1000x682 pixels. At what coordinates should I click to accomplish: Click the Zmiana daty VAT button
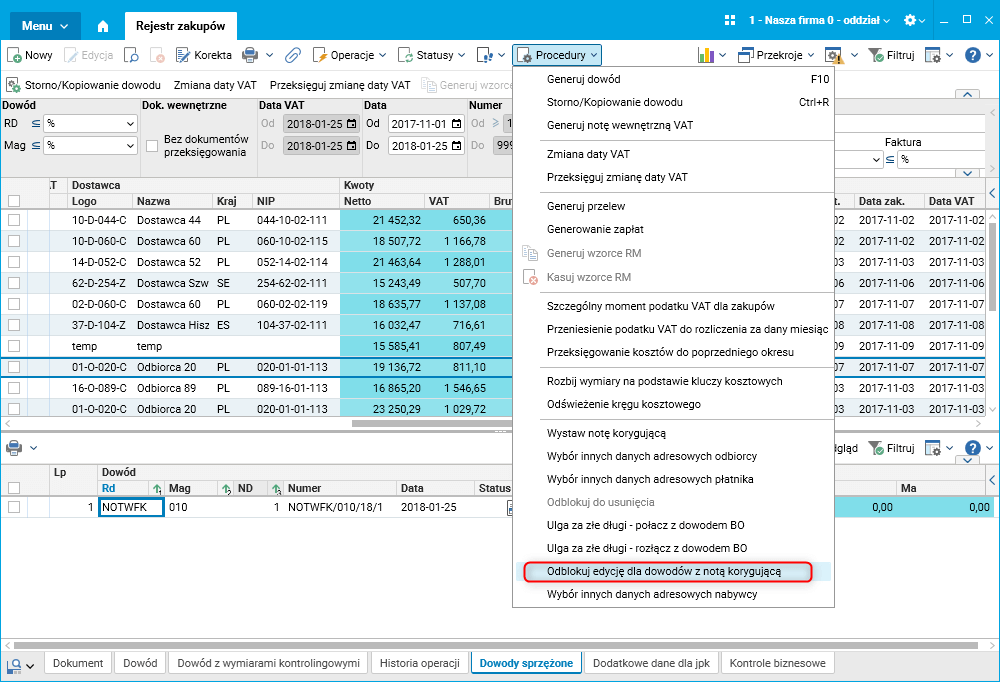pyautogui.click(x=215, y=85)
